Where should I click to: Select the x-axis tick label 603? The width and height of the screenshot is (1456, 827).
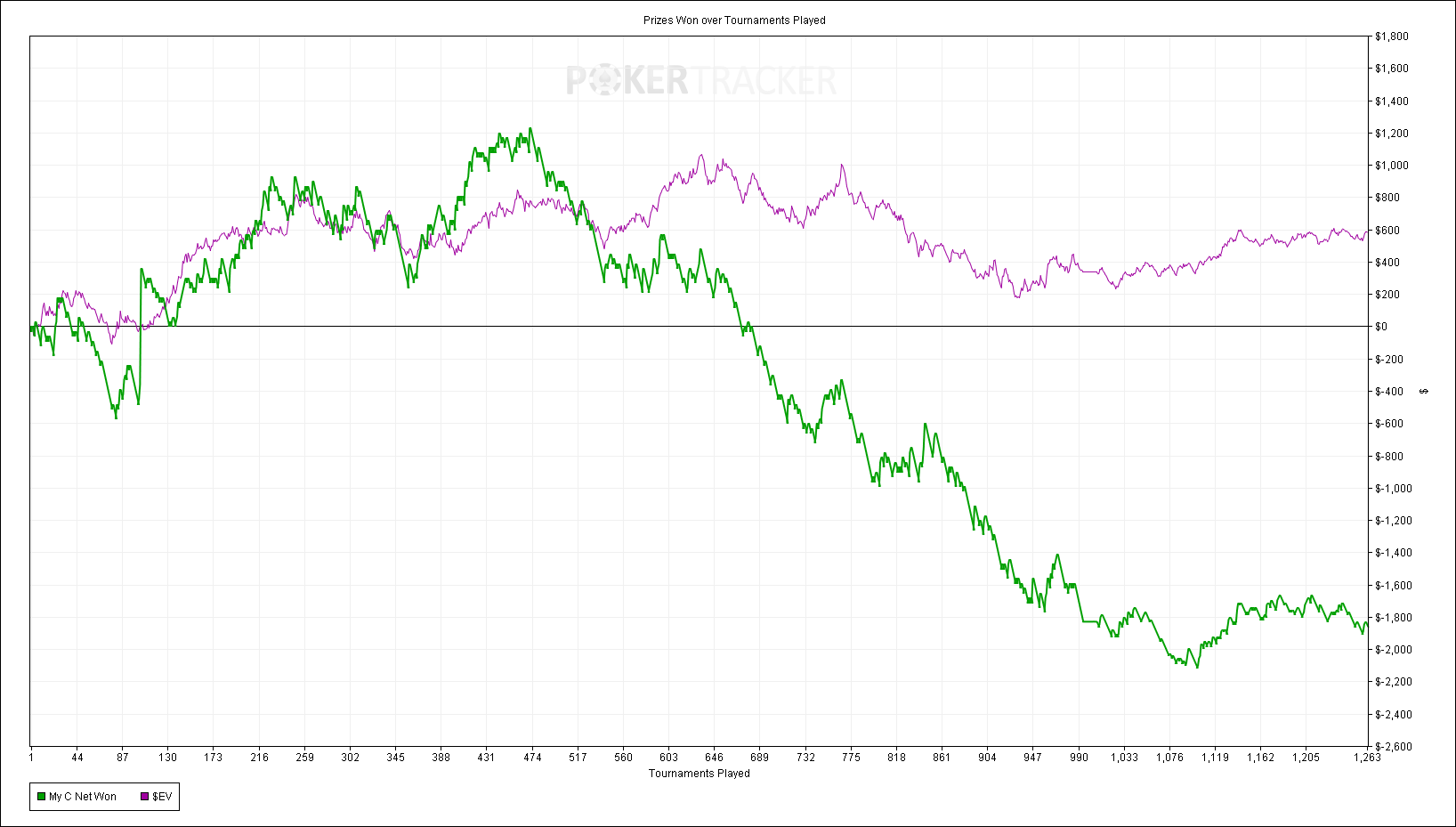click(669, 758)
